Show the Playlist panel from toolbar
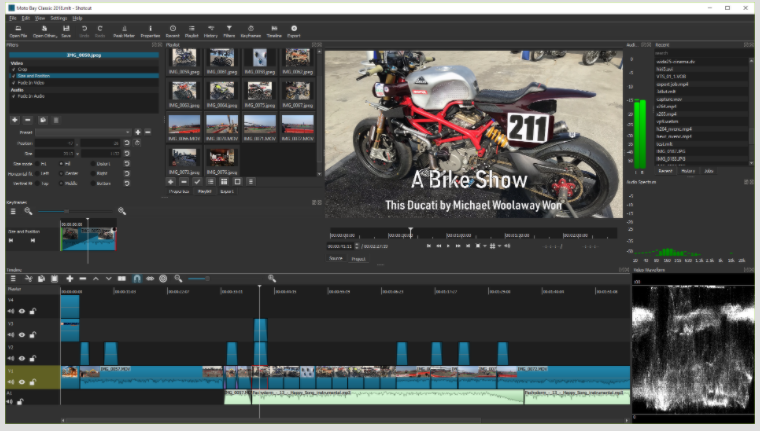Image resolution: width=760 pixels, height=431 pixels. tap(191, 32)
